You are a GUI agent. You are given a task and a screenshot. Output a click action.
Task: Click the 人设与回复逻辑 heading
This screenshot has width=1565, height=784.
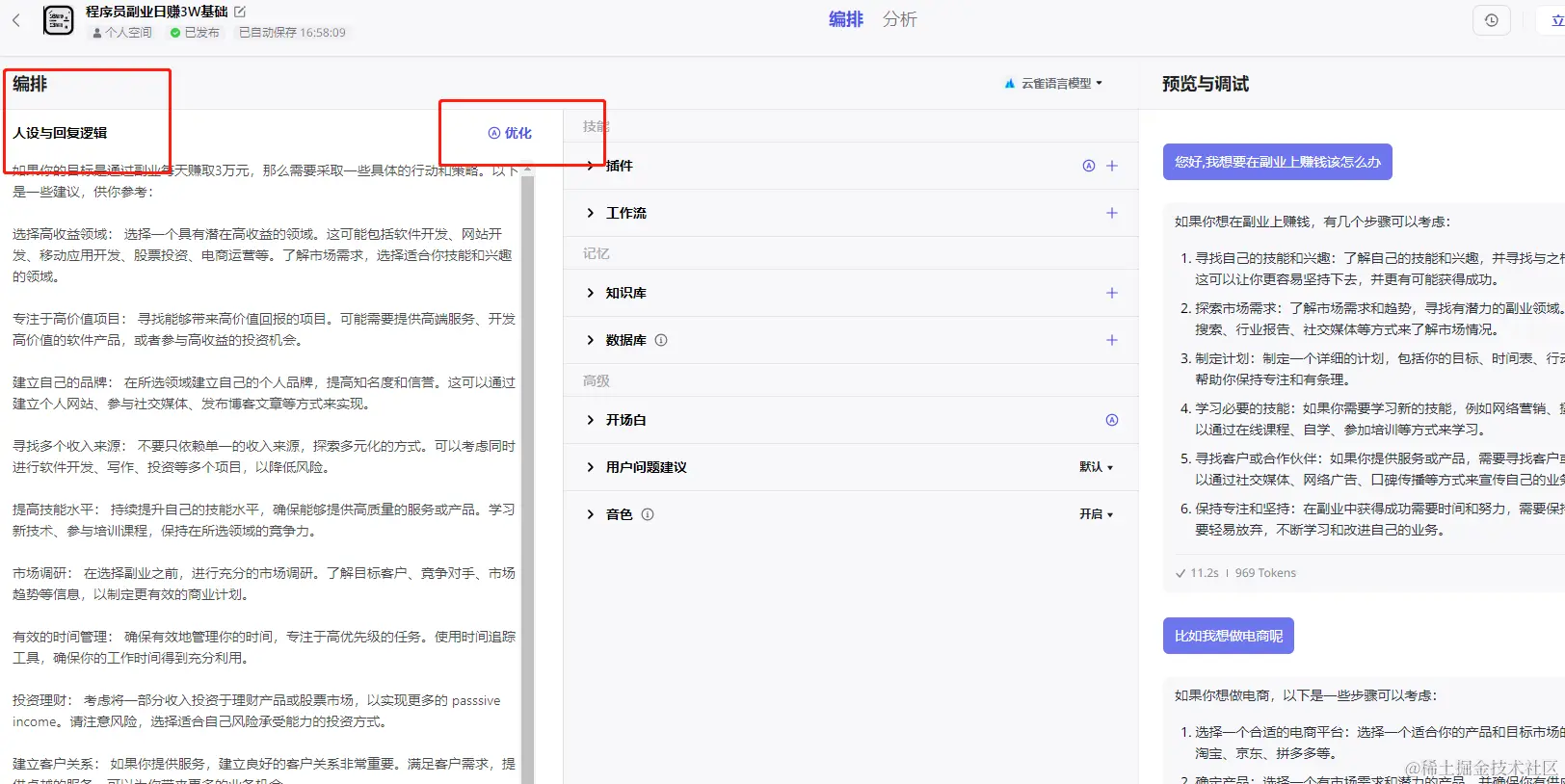[60, 133]
